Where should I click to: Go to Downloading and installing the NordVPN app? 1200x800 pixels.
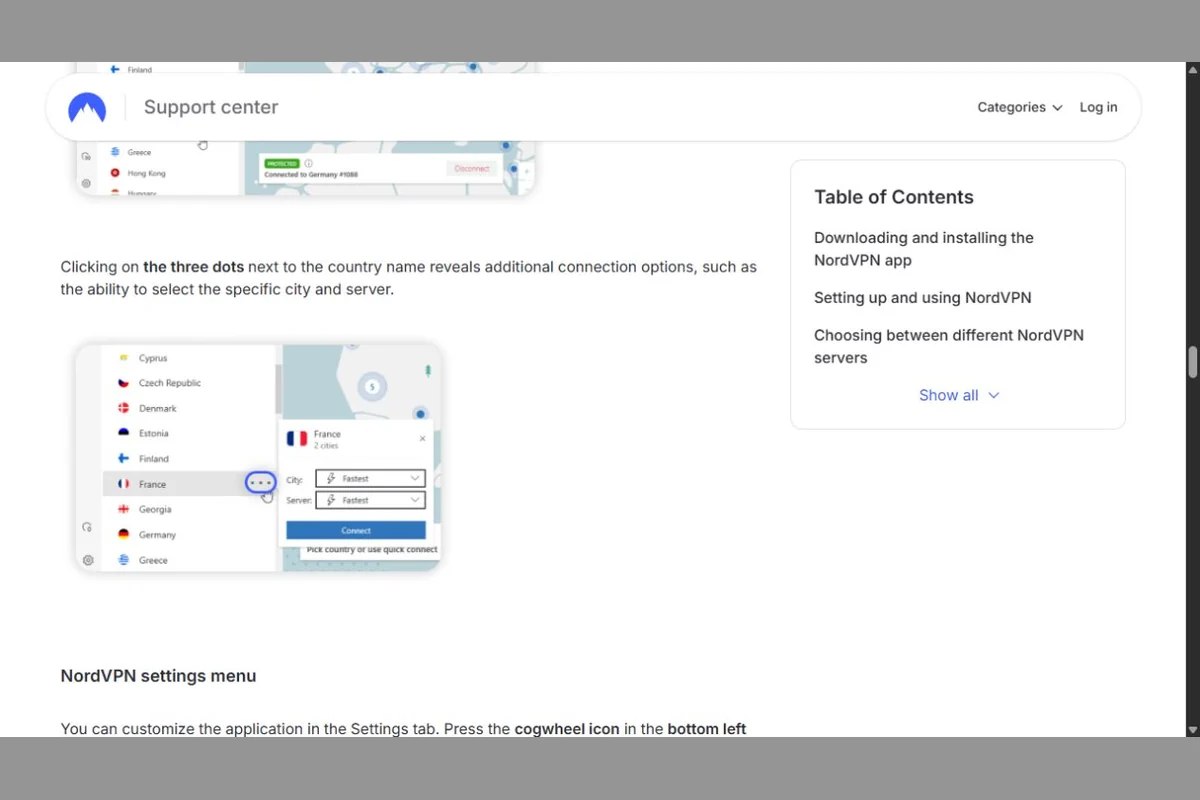point(923,249)
